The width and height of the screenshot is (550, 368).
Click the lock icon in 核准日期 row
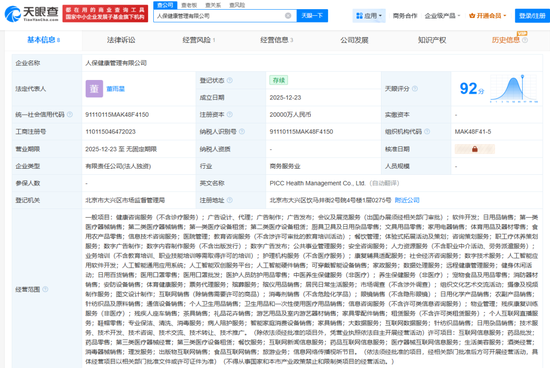point(475,149)
